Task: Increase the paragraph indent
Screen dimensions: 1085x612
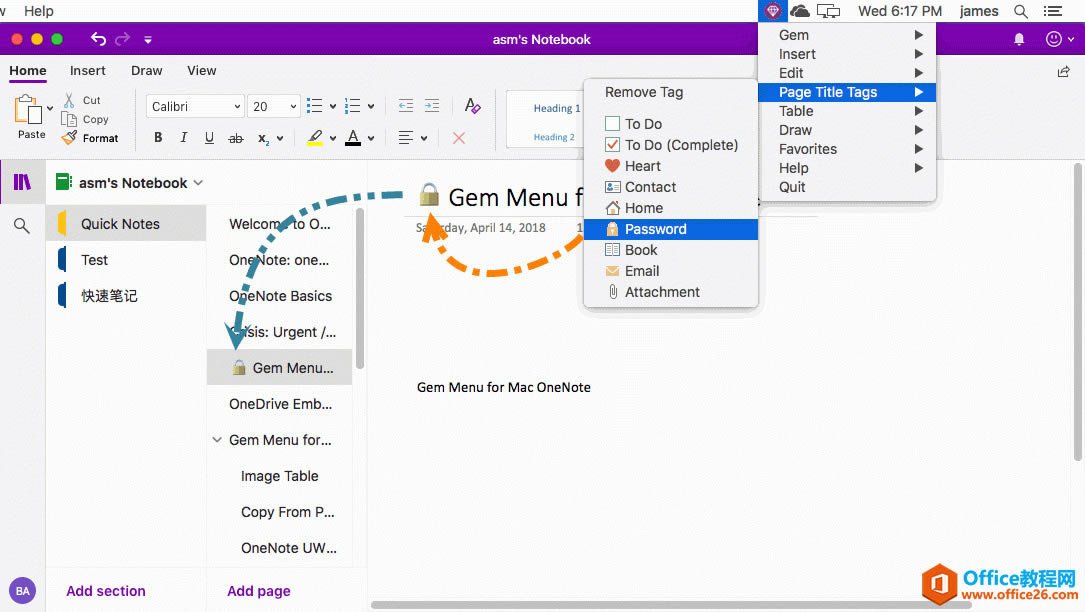Action: (432, 106)
